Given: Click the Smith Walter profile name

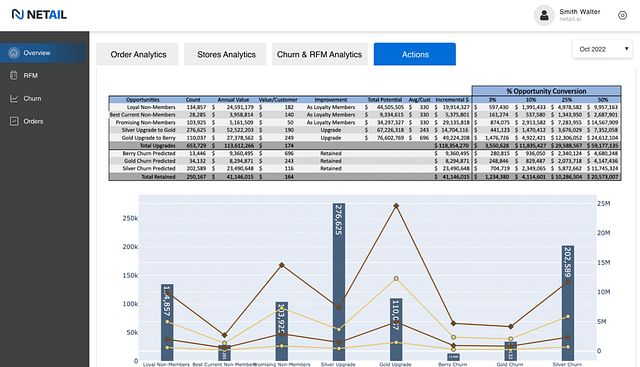Looking at the screenshot, I should point(580,12).
